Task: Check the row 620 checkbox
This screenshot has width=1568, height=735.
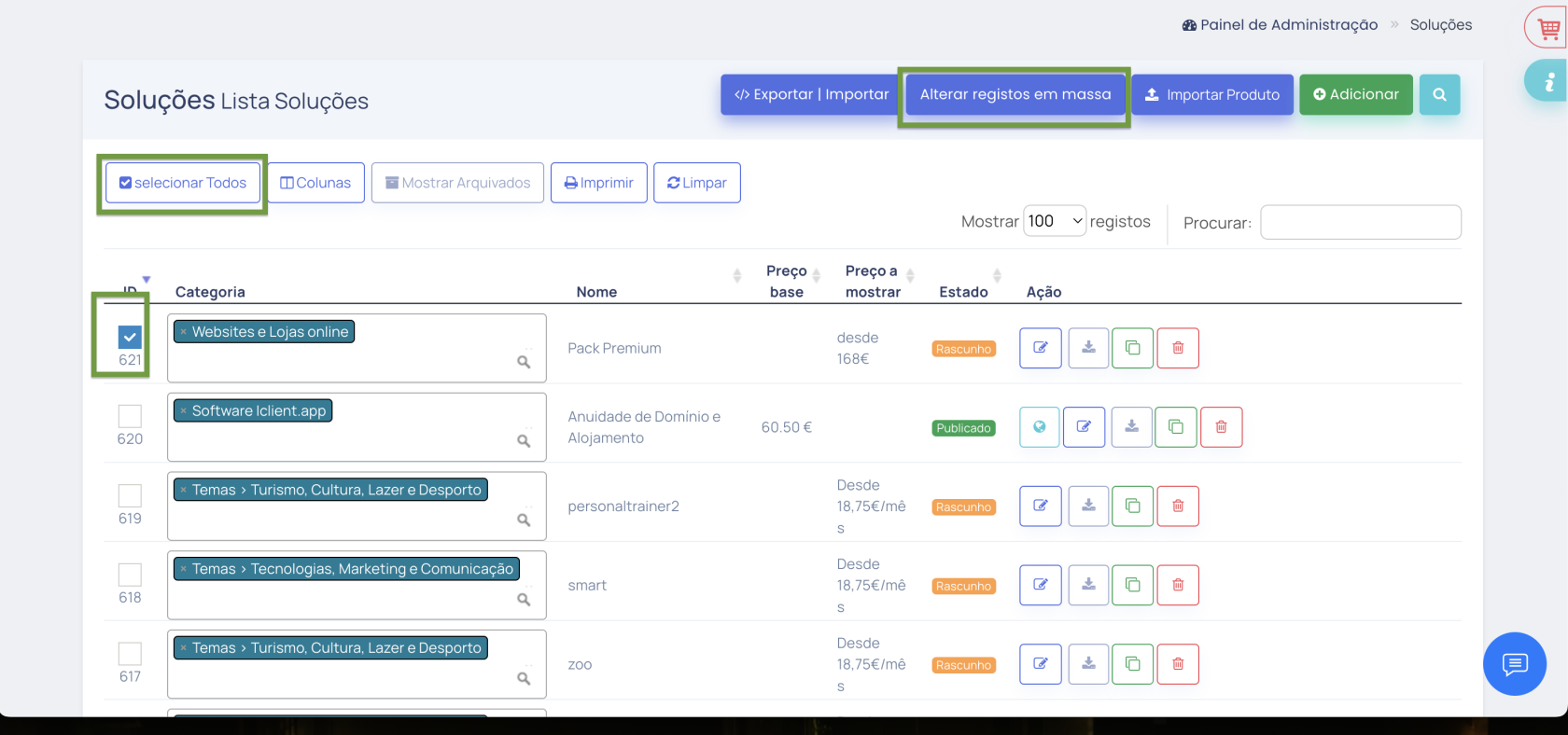Action: pyautogui.click(x=130, y=416)
